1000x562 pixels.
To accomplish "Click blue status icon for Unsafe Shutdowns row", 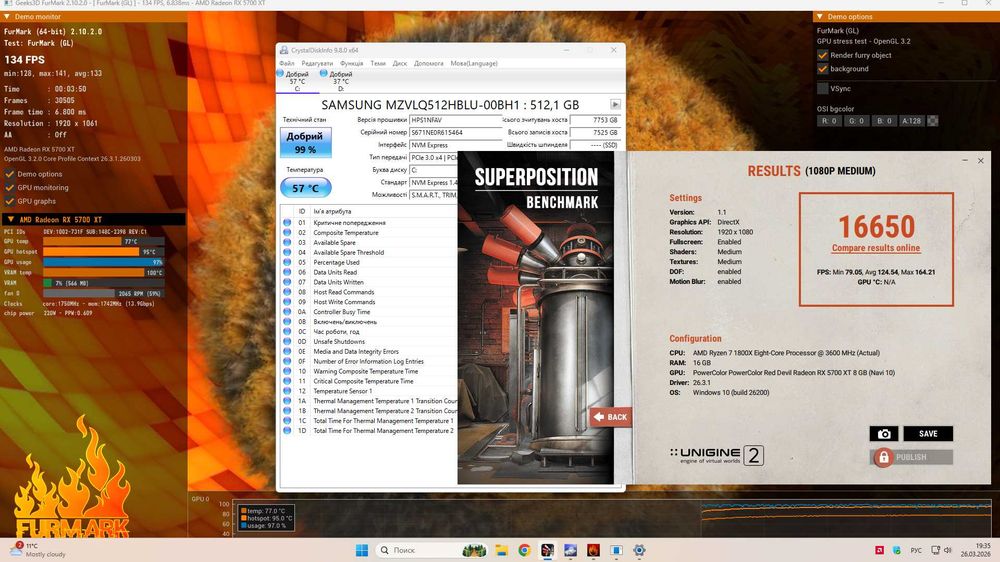I will (x=287, y=341).
